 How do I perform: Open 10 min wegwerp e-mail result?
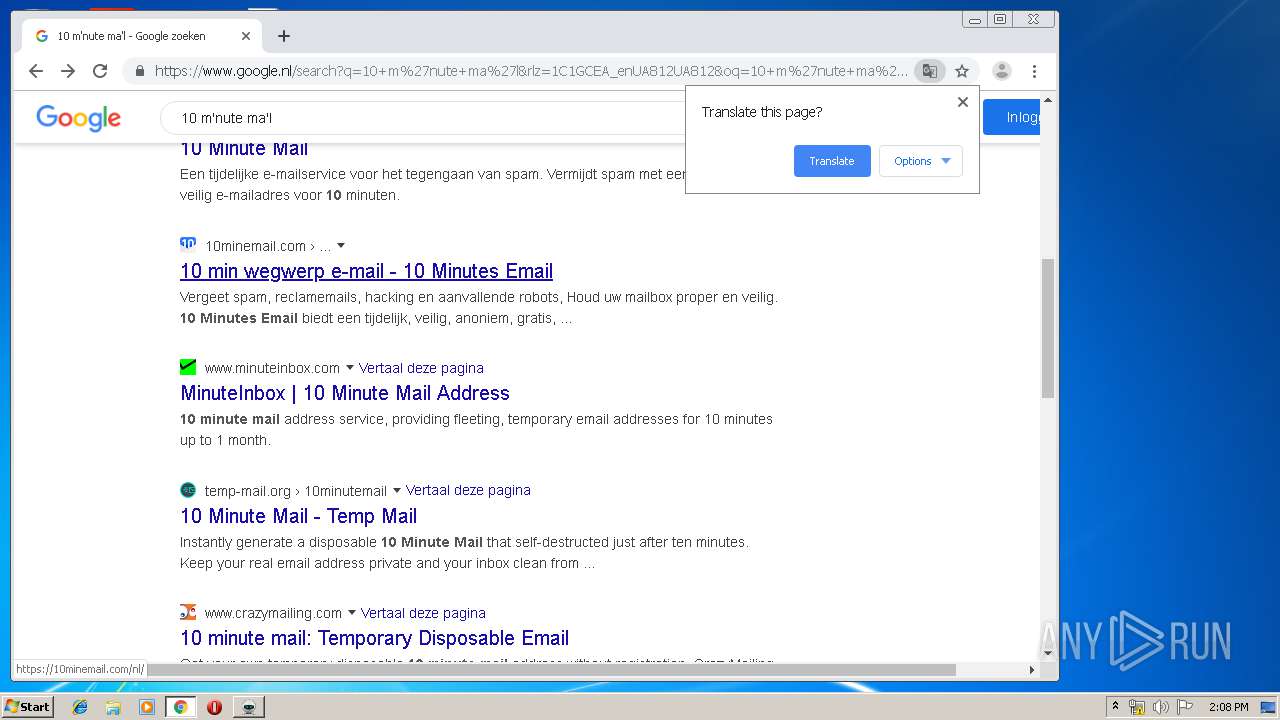[x=366, y=271]
